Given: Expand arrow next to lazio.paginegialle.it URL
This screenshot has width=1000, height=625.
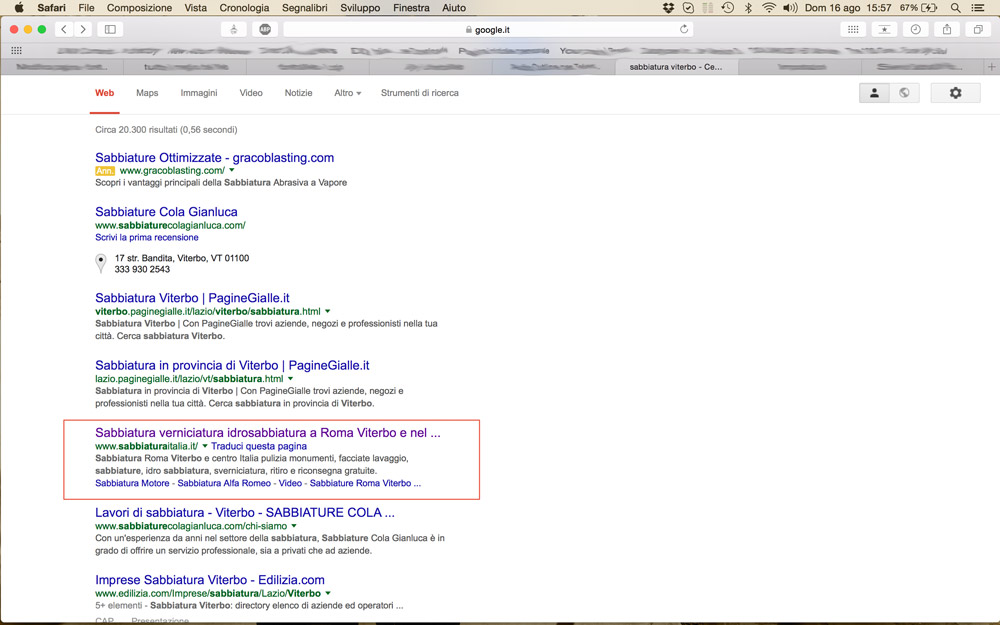Looking at the screenshot, I should (290, 379).
